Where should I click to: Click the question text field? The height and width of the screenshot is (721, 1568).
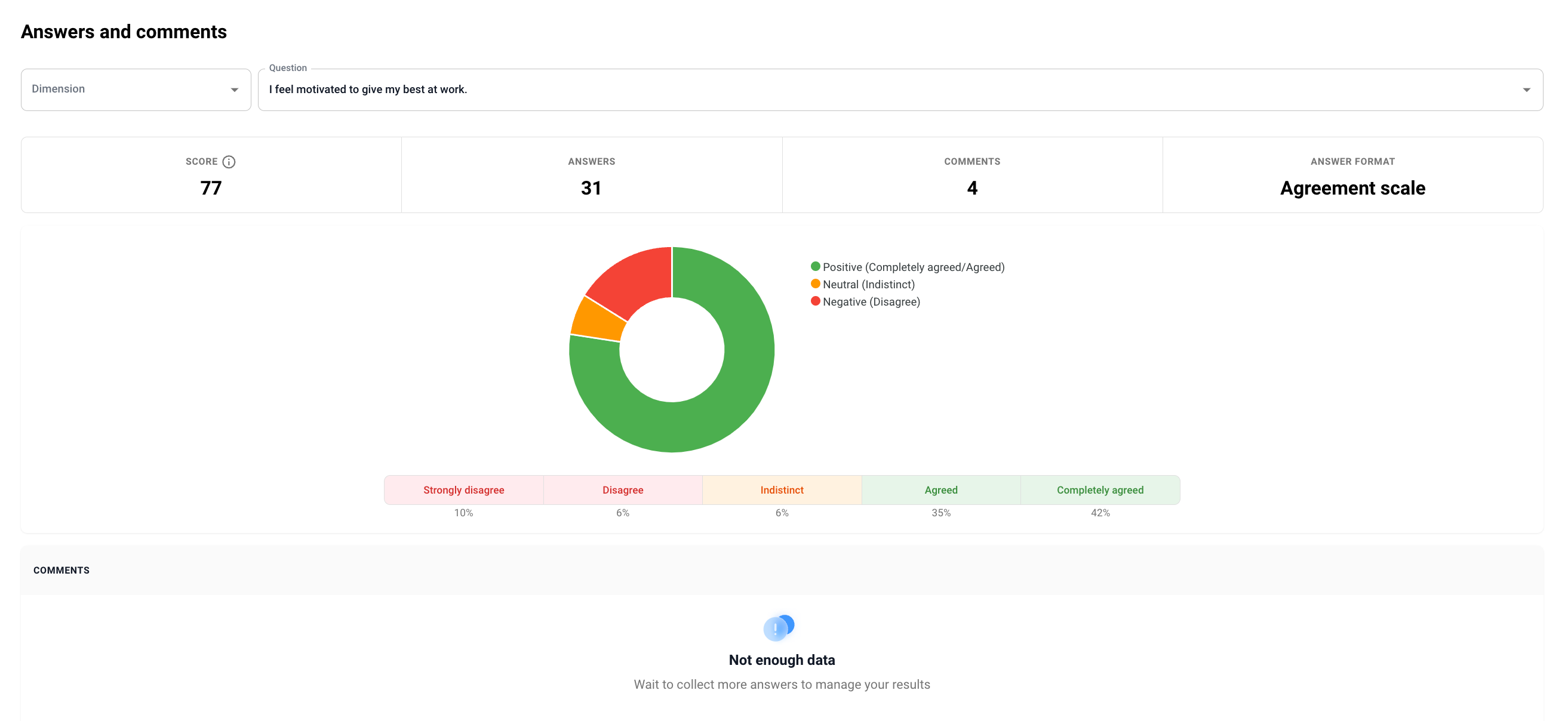(852, 90)
